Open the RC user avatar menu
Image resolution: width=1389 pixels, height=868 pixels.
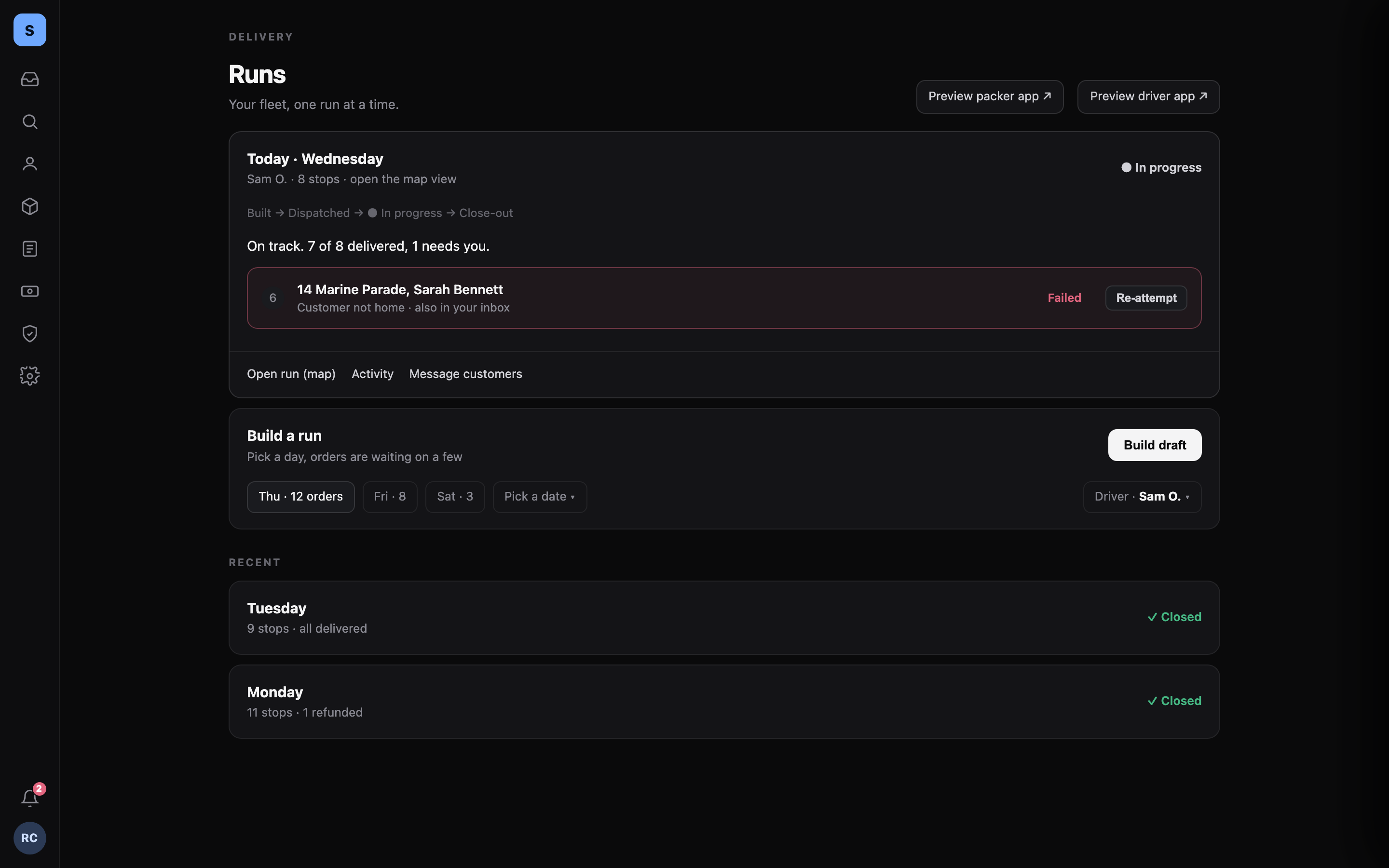point(30,838)
